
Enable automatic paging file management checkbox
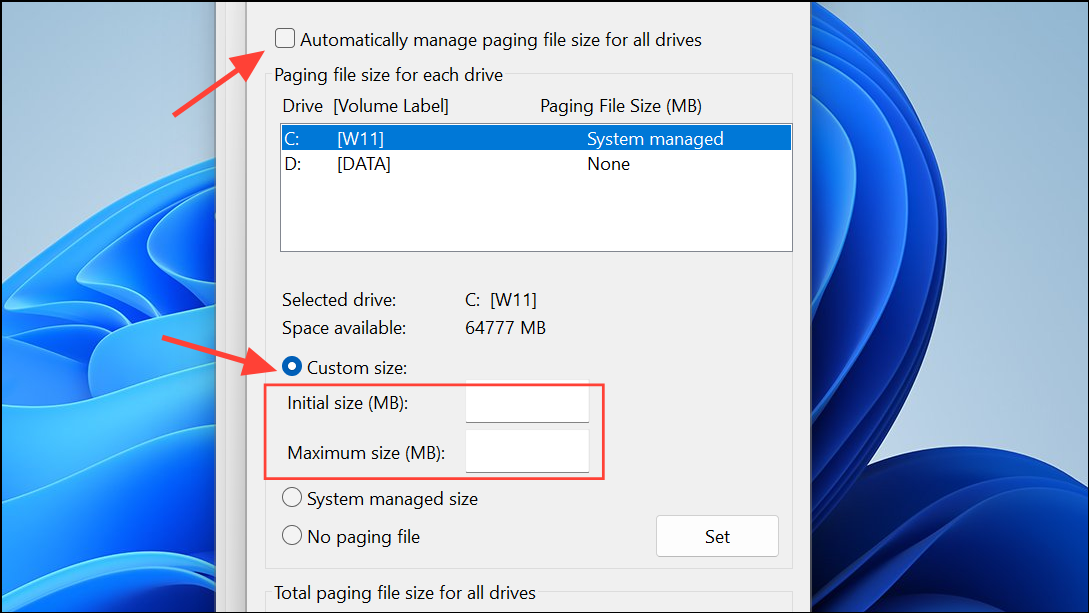[286, 40]
